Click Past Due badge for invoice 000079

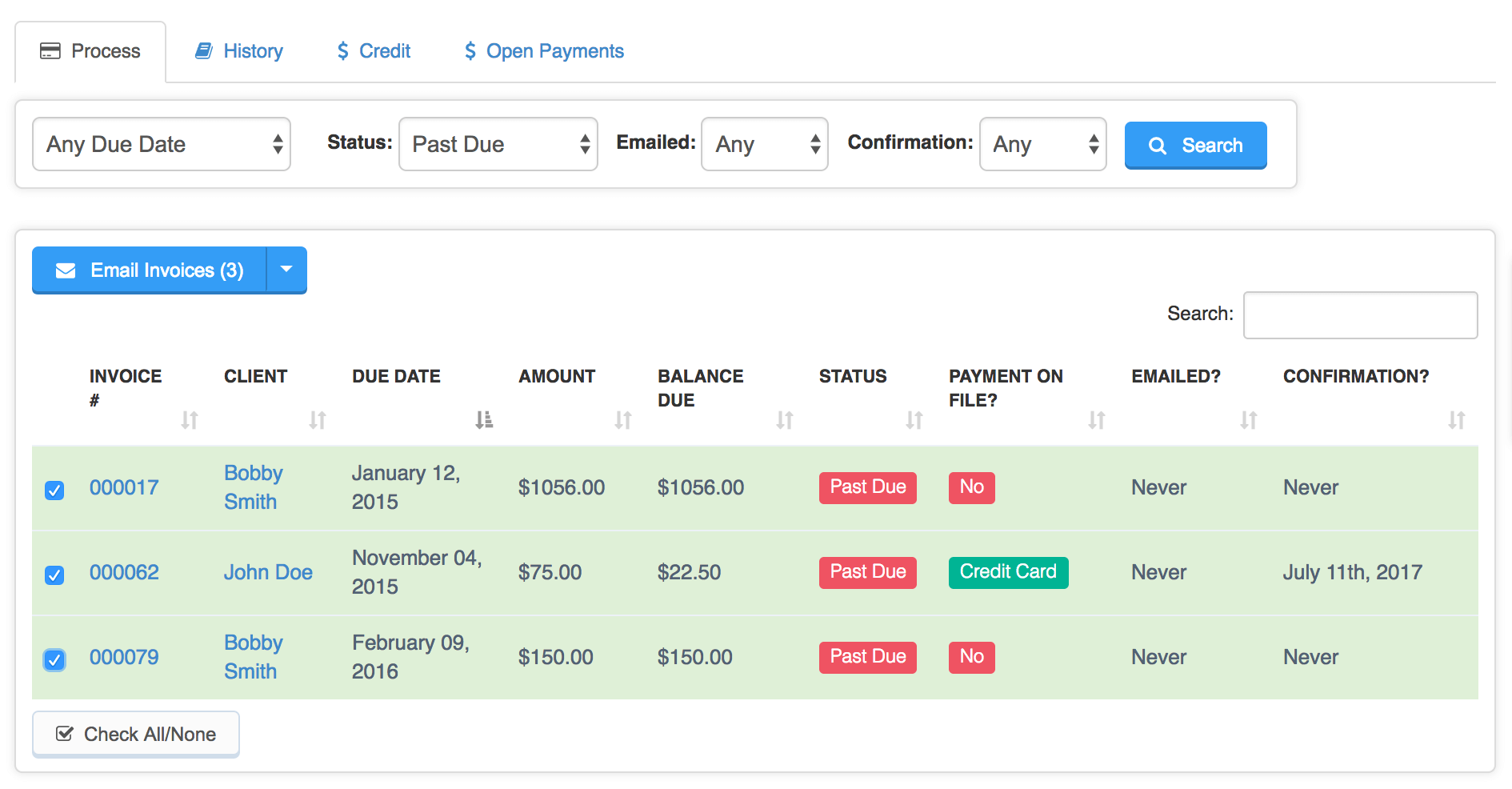tap(868, 657)
